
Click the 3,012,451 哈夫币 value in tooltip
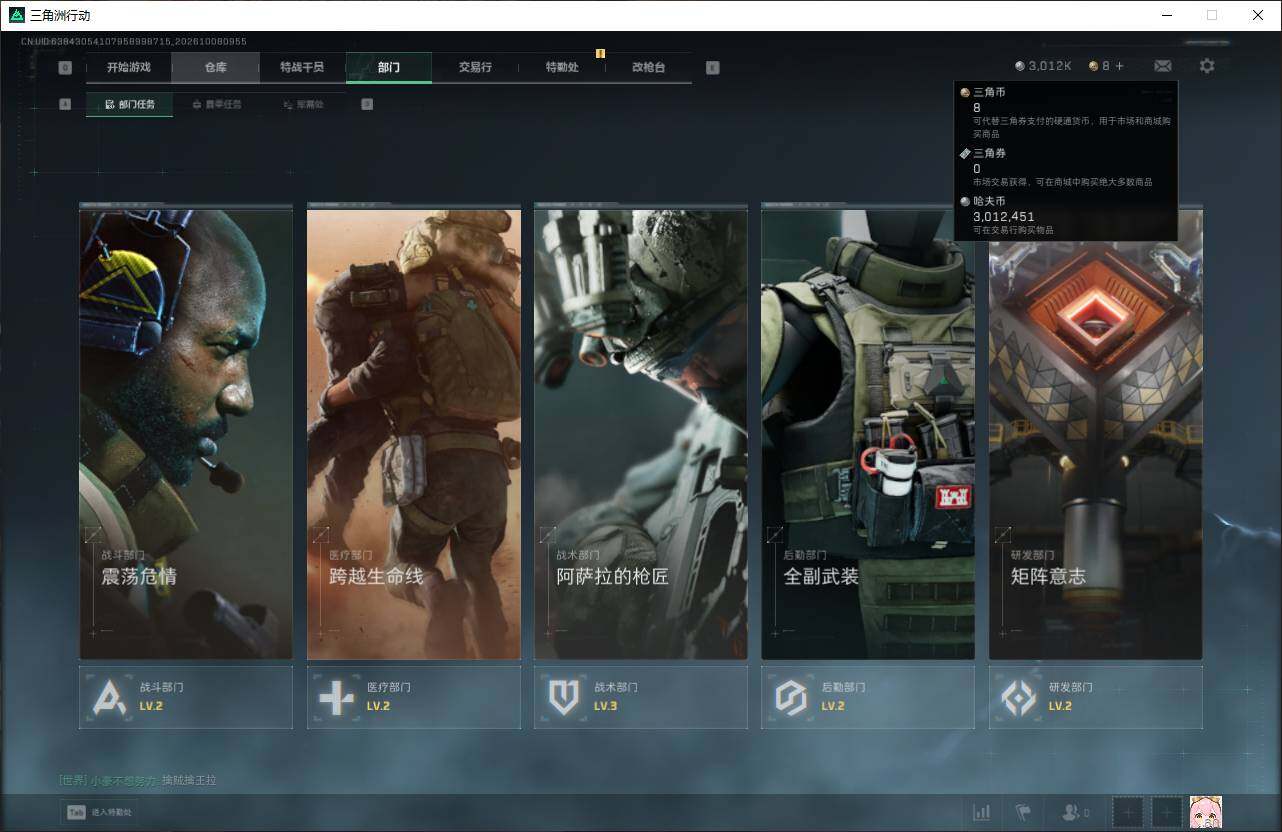tap(1004, 216)
